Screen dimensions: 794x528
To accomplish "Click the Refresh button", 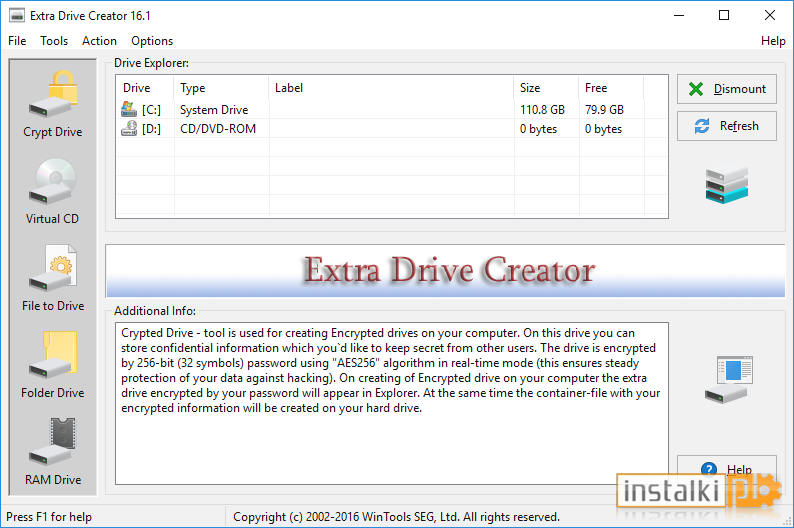I will (x=727, y=126).
